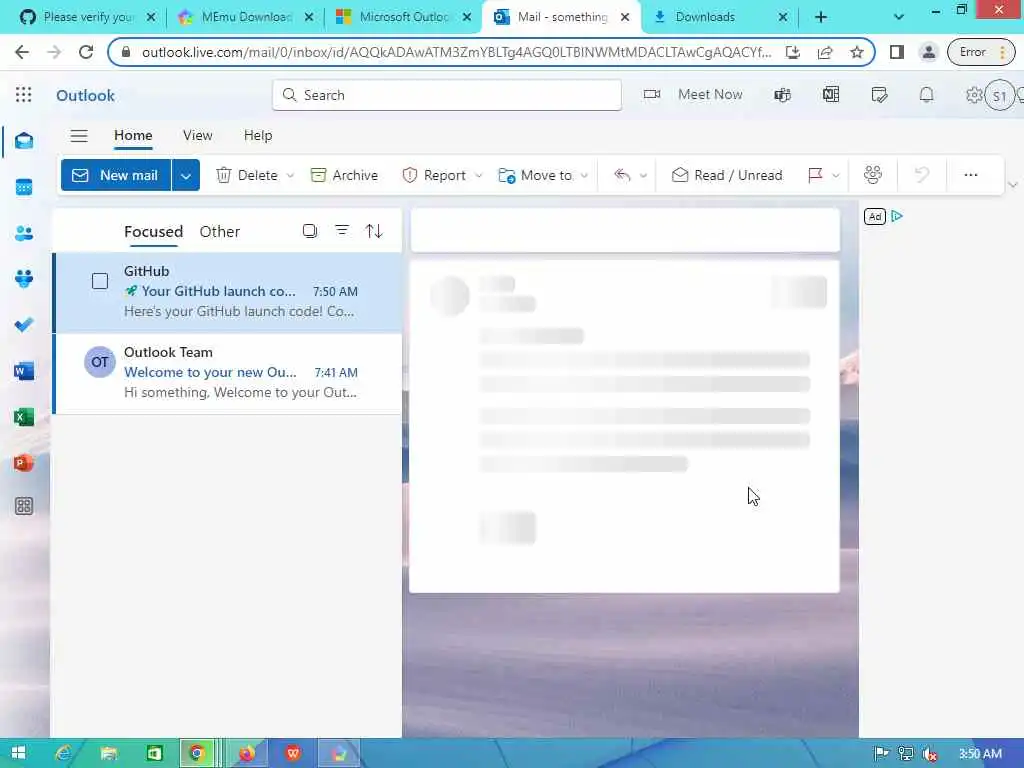Switch to the View ribbon tab
Viewport: 1024px width, 768px height.
(197, 135)
